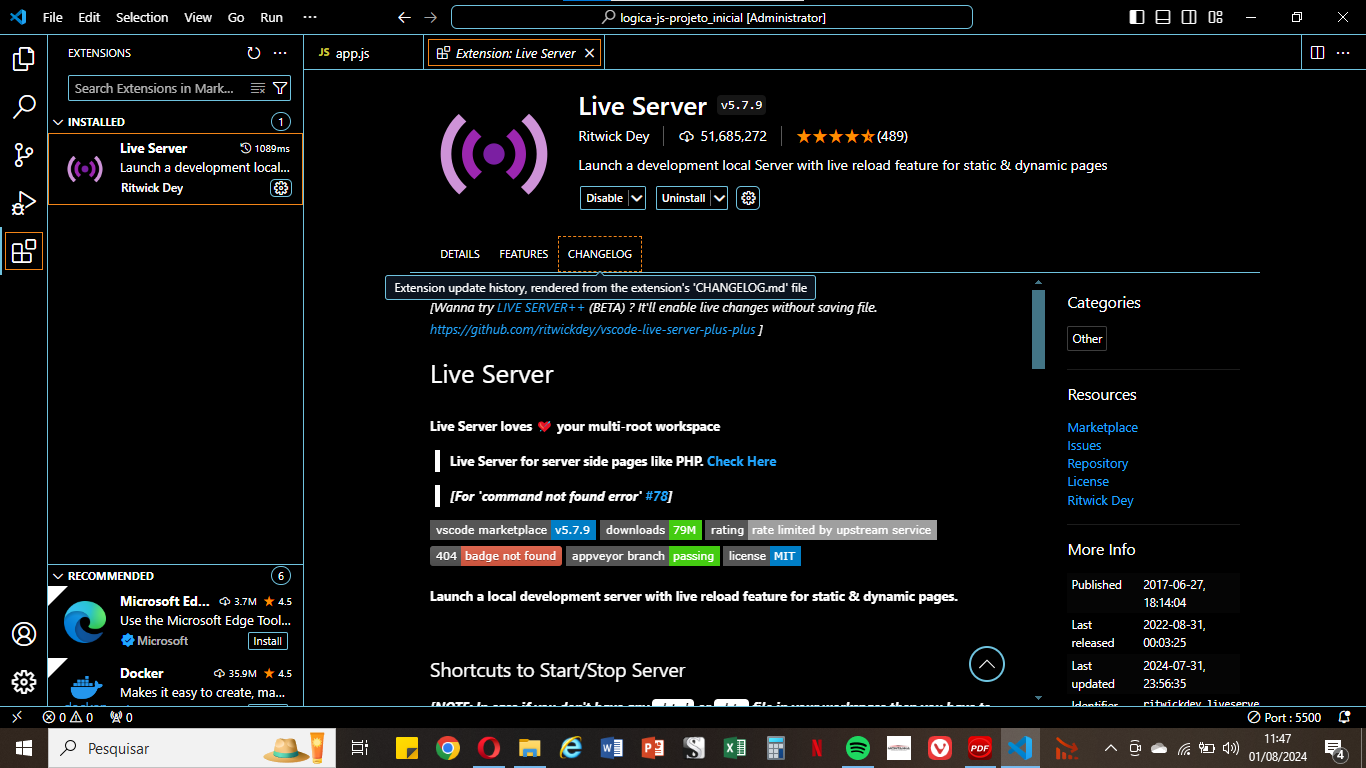Open the Selection menu

(x=142, y=17)
